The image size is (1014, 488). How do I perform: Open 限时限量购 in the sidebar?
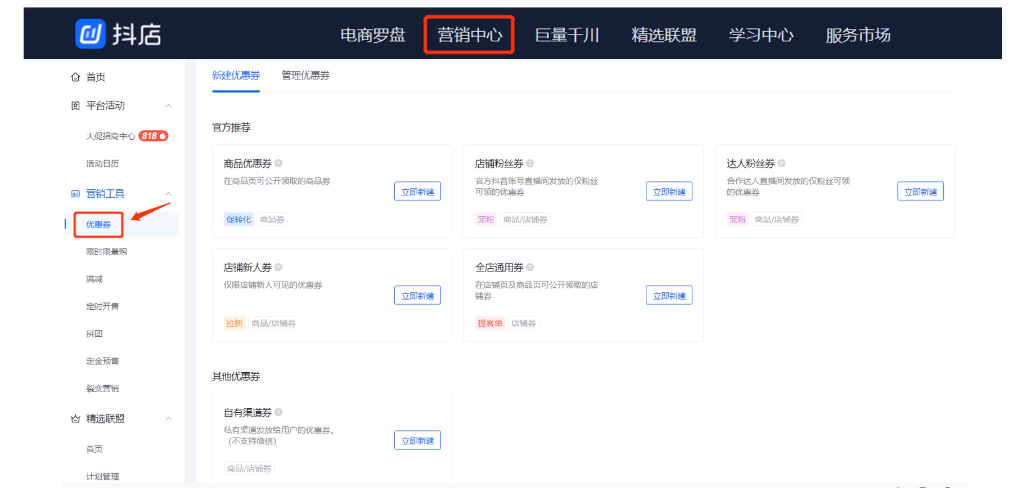[106, 251]
